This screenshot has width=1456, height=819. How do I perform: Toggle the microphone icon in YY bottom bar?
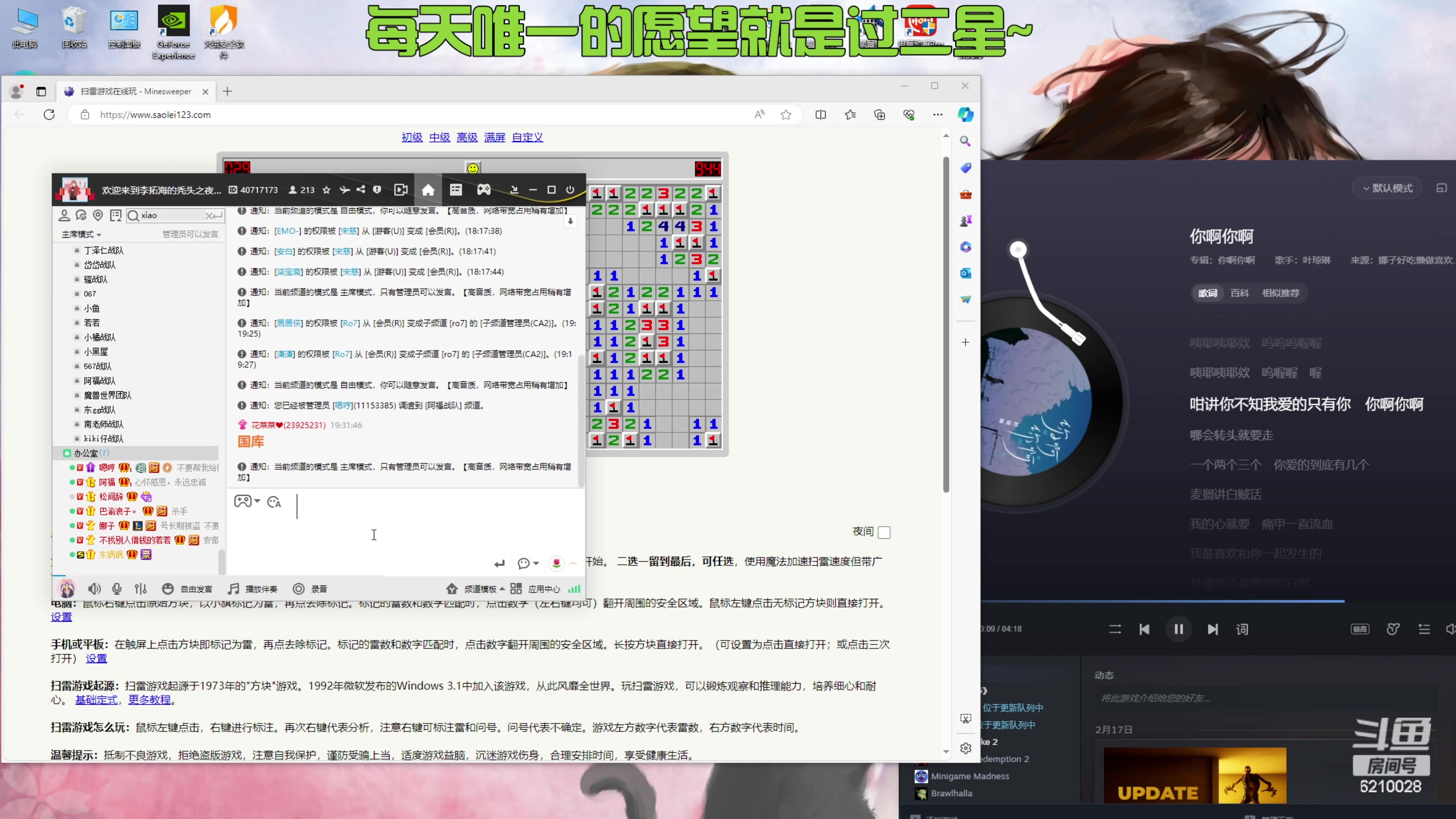click(117, 589)
